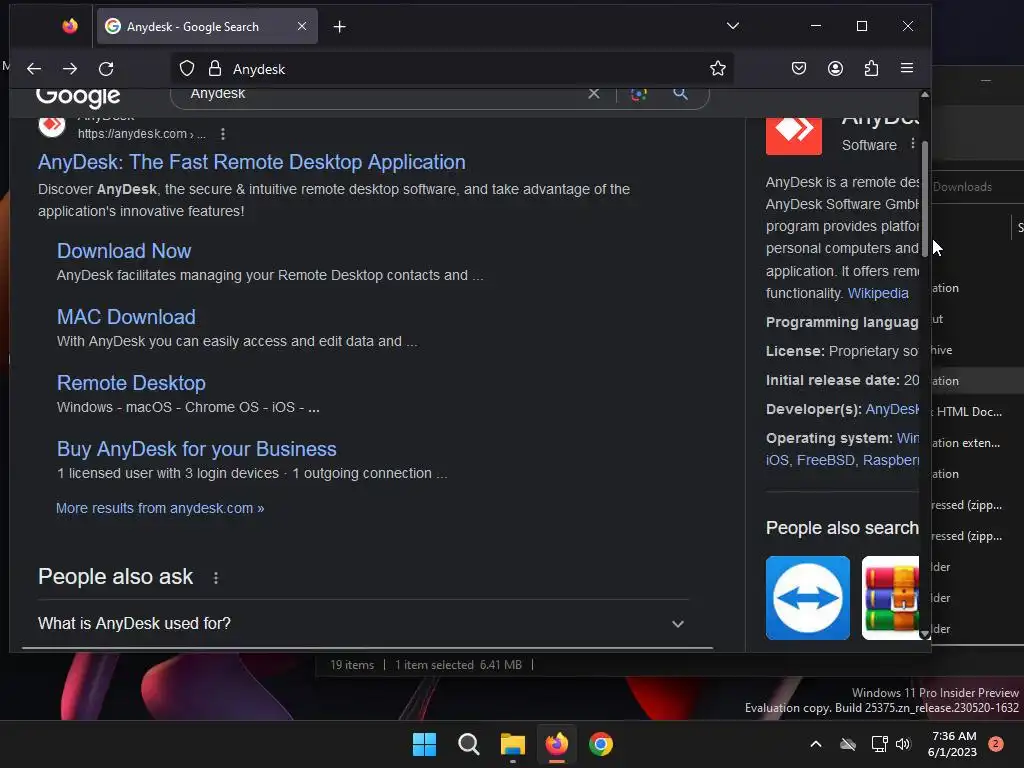Image resolution: width=1024 pixels, height=768 pixels.
Task: Click the iOS operating system link
Action: [x=776, y=460]
